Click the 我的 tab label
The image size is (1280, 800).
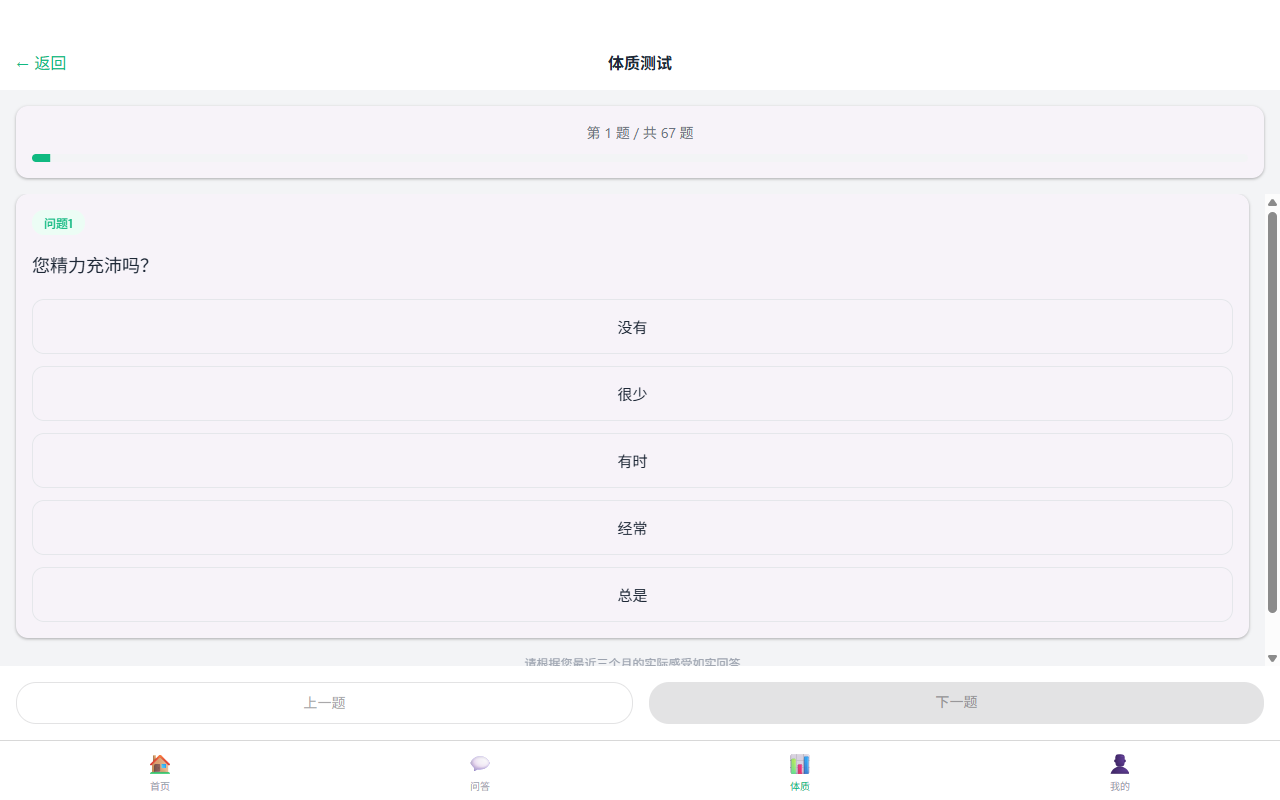[1120, 787]
